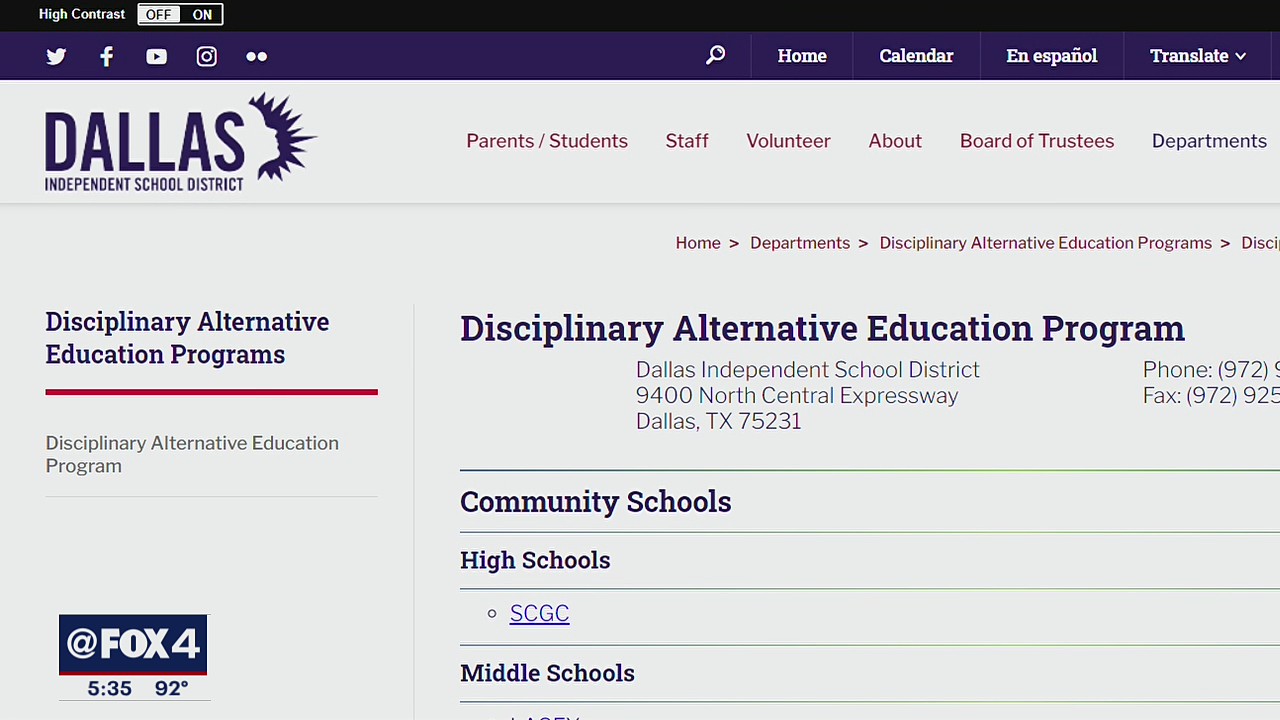Switch High Contrast to OFF
1280x720 pixels.
[158, 14]
